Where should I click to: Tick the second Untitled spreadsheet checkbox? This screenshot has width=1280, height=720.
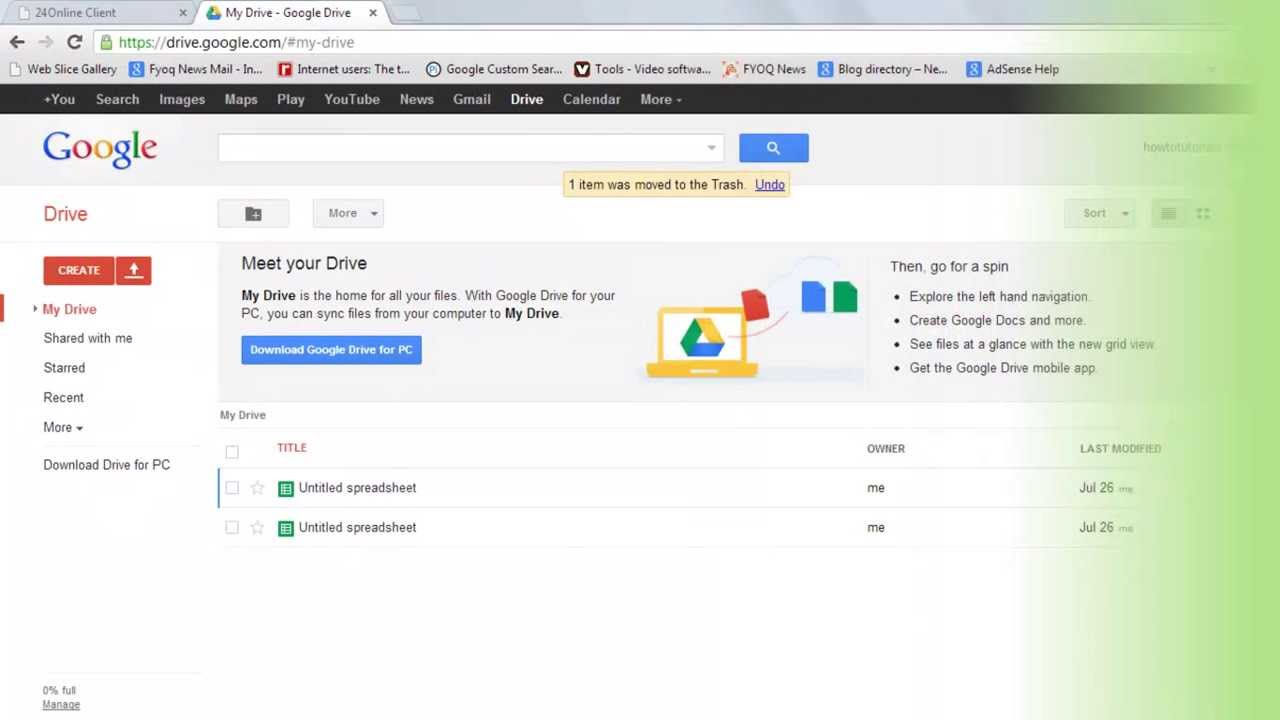coord(232,527)
